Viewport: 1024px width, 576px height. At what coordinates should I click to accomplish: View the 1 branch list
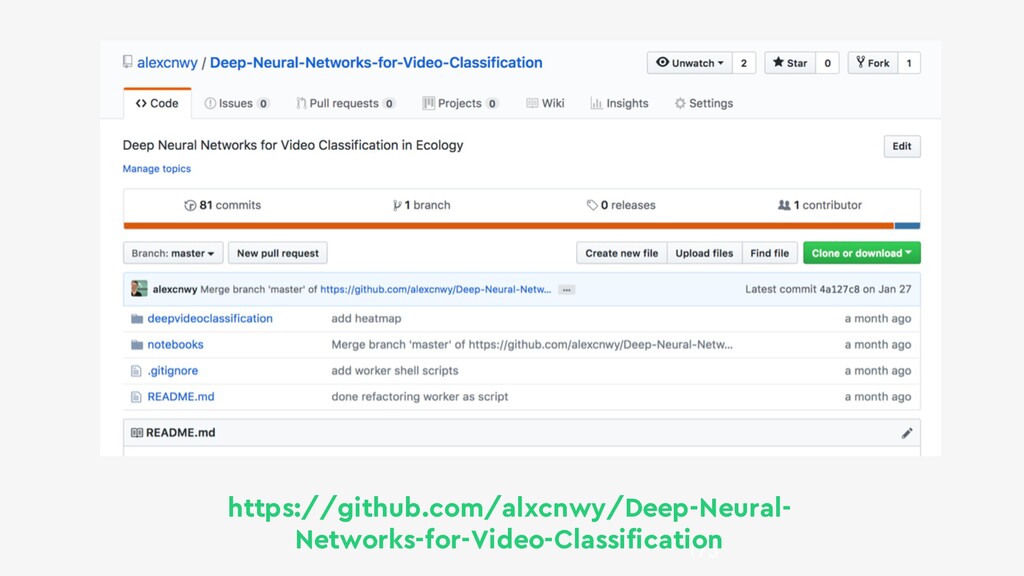coord(421,205)
